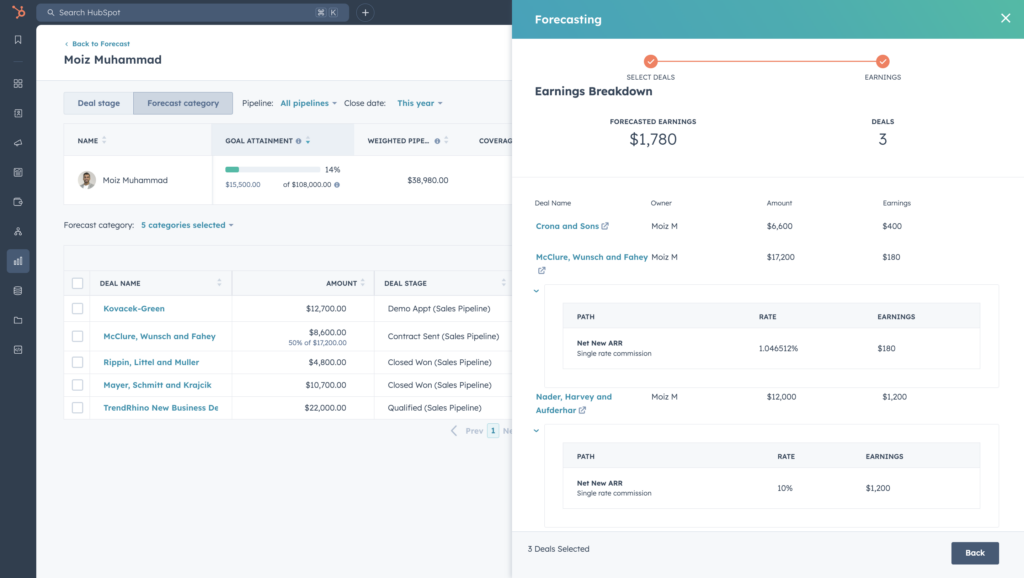Sort by the Deal Name column arrows
1024x578 pixels.
click(219, 283)
